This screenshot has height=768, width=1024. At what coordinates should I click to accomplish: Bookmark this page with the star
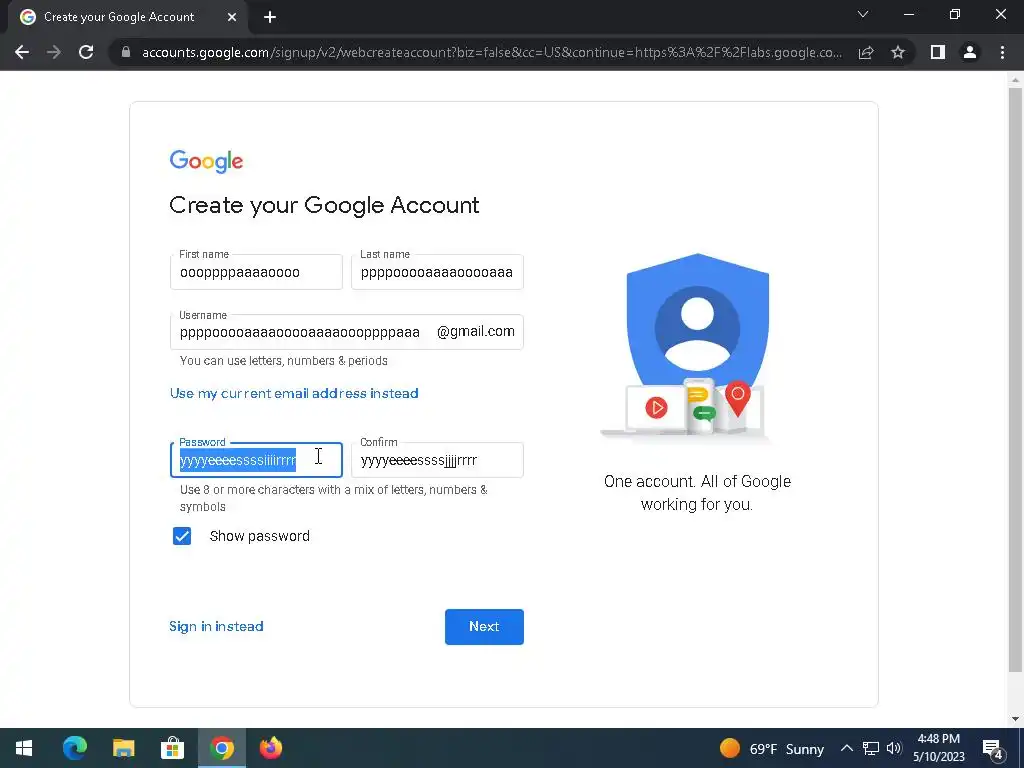point(898,52)
